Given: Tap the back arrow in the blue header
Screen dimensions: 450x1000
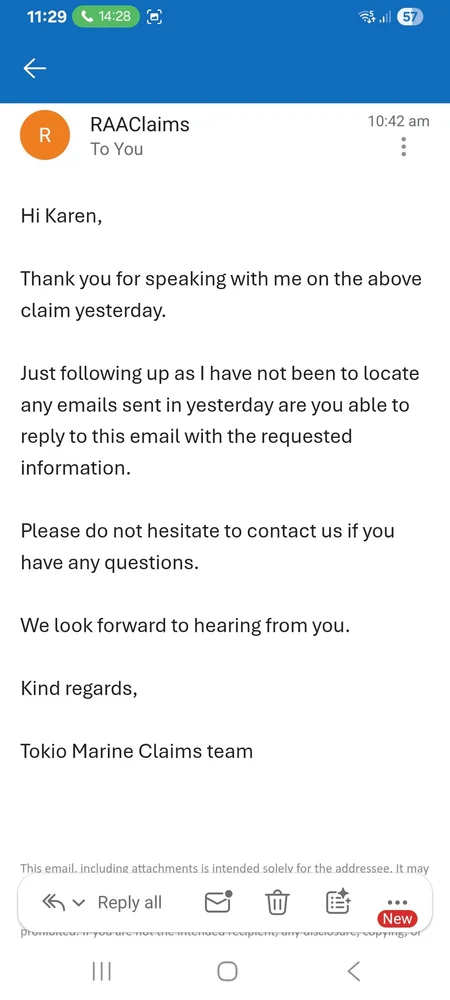Looking at the screenshot, I should pyautogui.click(x=34, y=68).
